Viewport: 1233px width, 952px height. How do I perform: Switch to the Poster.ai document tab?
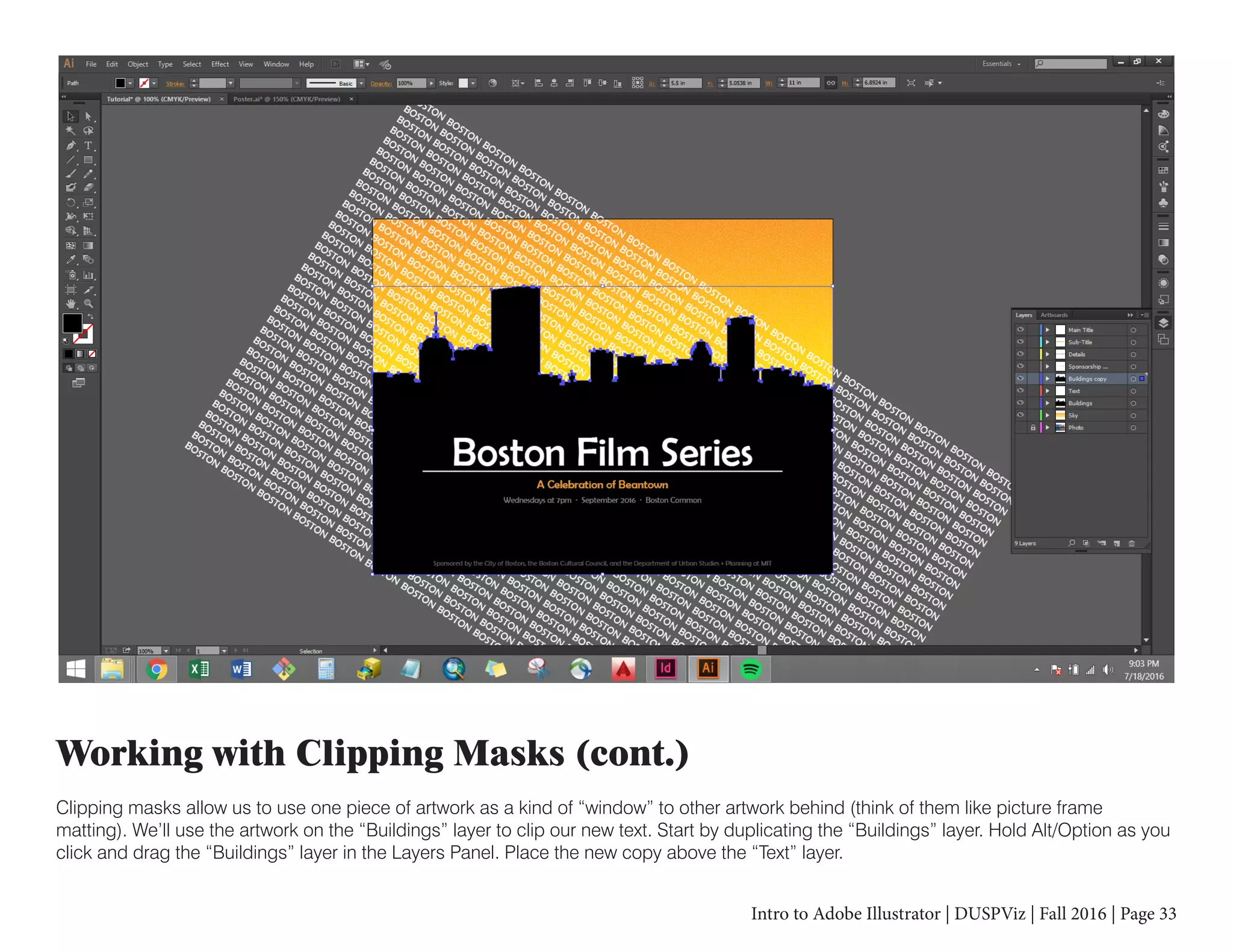[x=287, y=99]
